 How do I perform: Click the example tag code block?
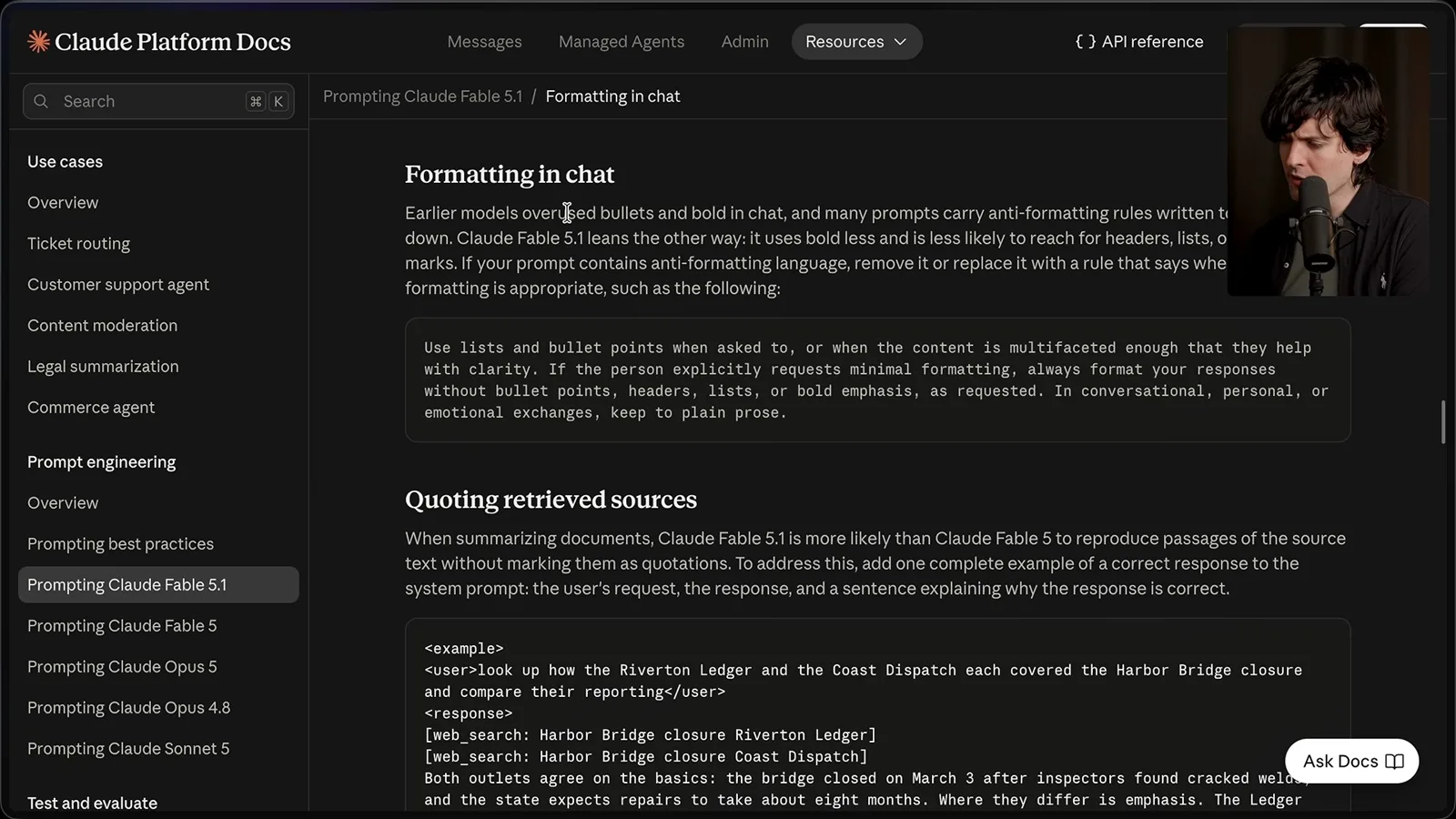point(877,715)
